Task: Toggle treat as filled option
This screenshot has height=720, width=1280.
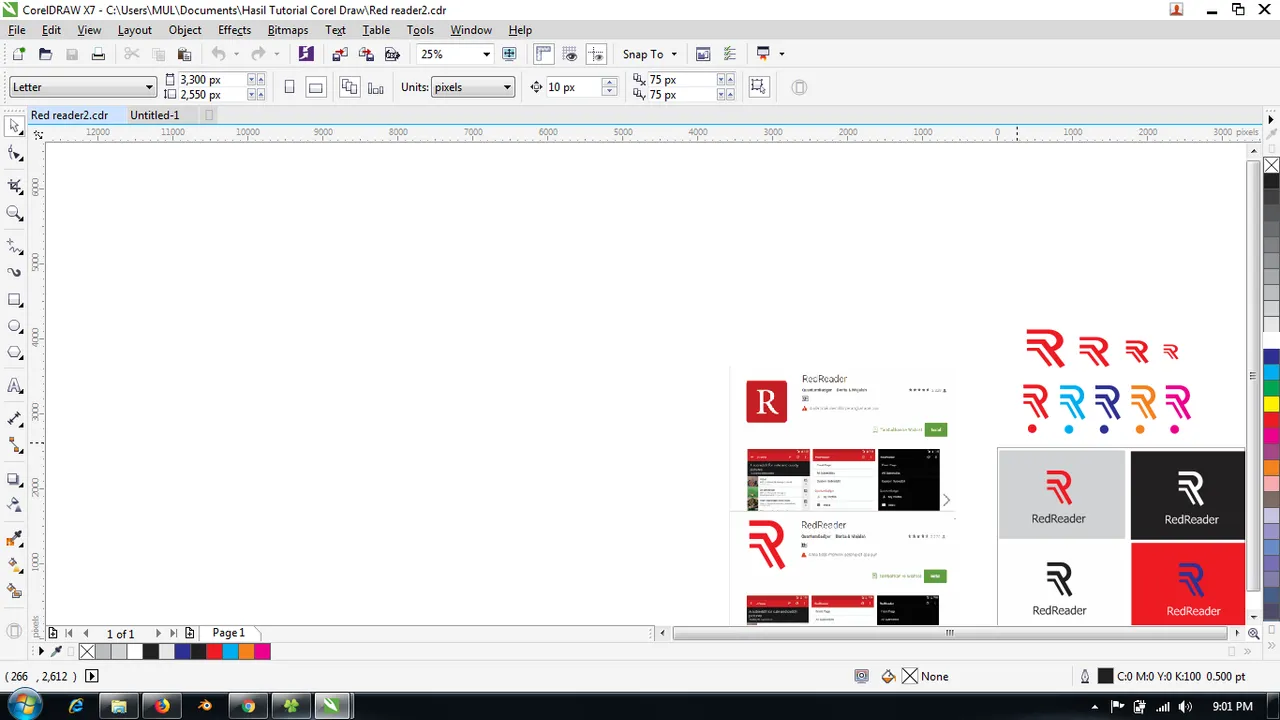Action: (758, 87)
